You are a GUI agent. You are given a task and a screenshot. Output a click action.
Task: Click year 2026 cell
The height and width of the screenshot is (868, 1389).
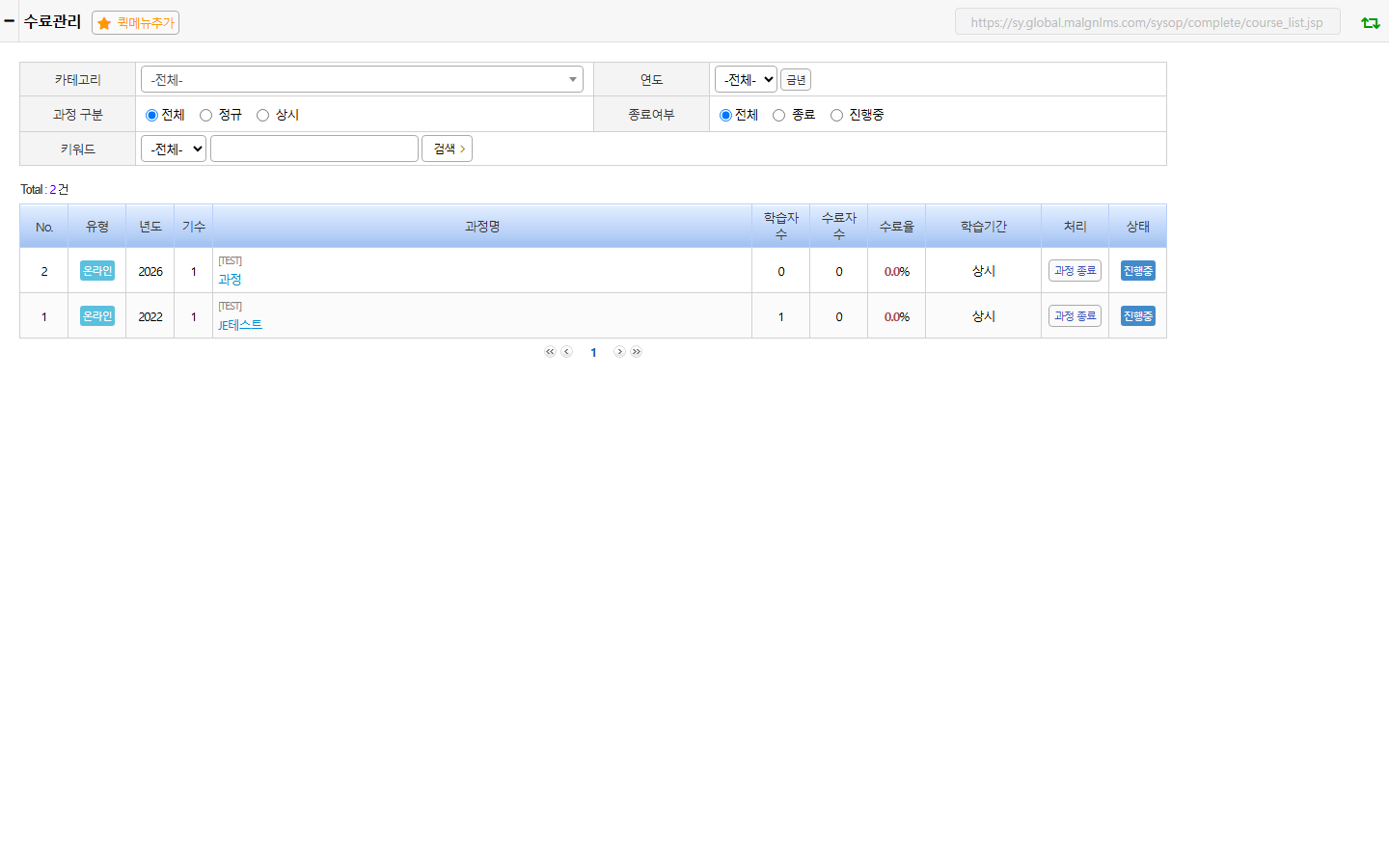pos(150,272)
